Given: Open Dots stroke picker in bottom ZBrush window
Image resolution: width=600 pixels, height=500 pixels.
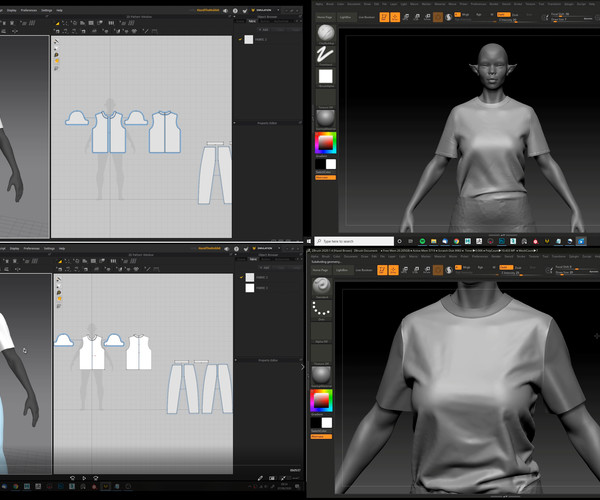Looking at the screenshot, I should point(322,309).
